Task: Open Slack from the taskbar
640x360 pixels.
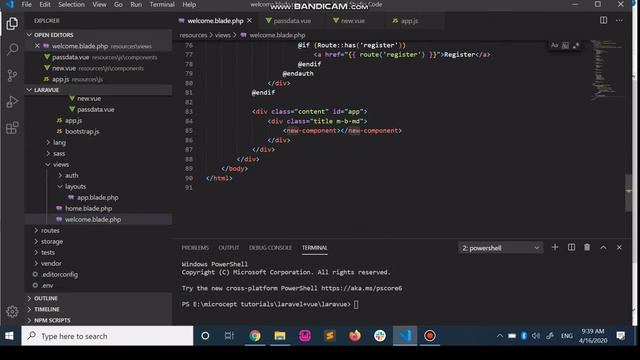Action: pos(380,336)
